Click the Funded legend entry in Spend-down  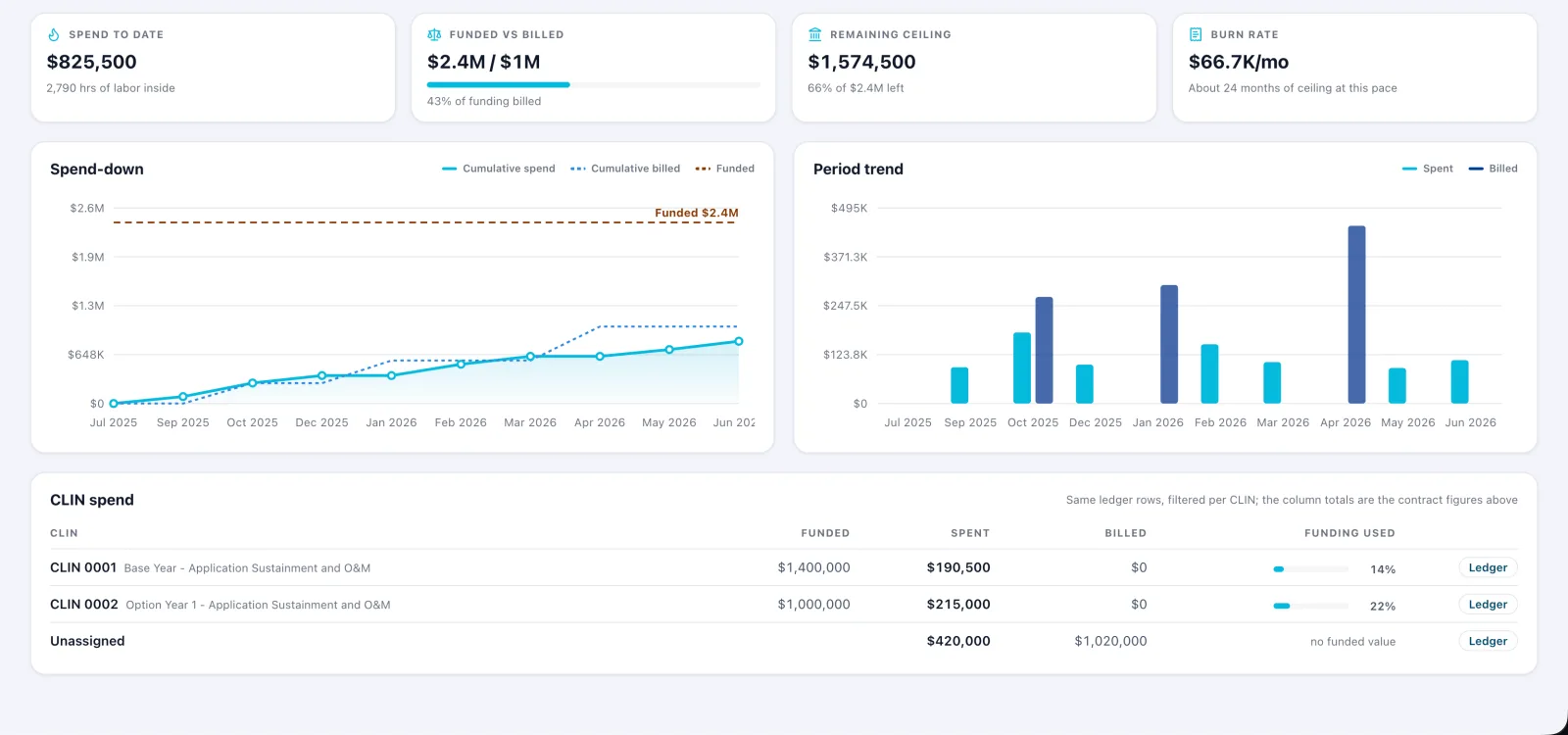tap(725, 169)
